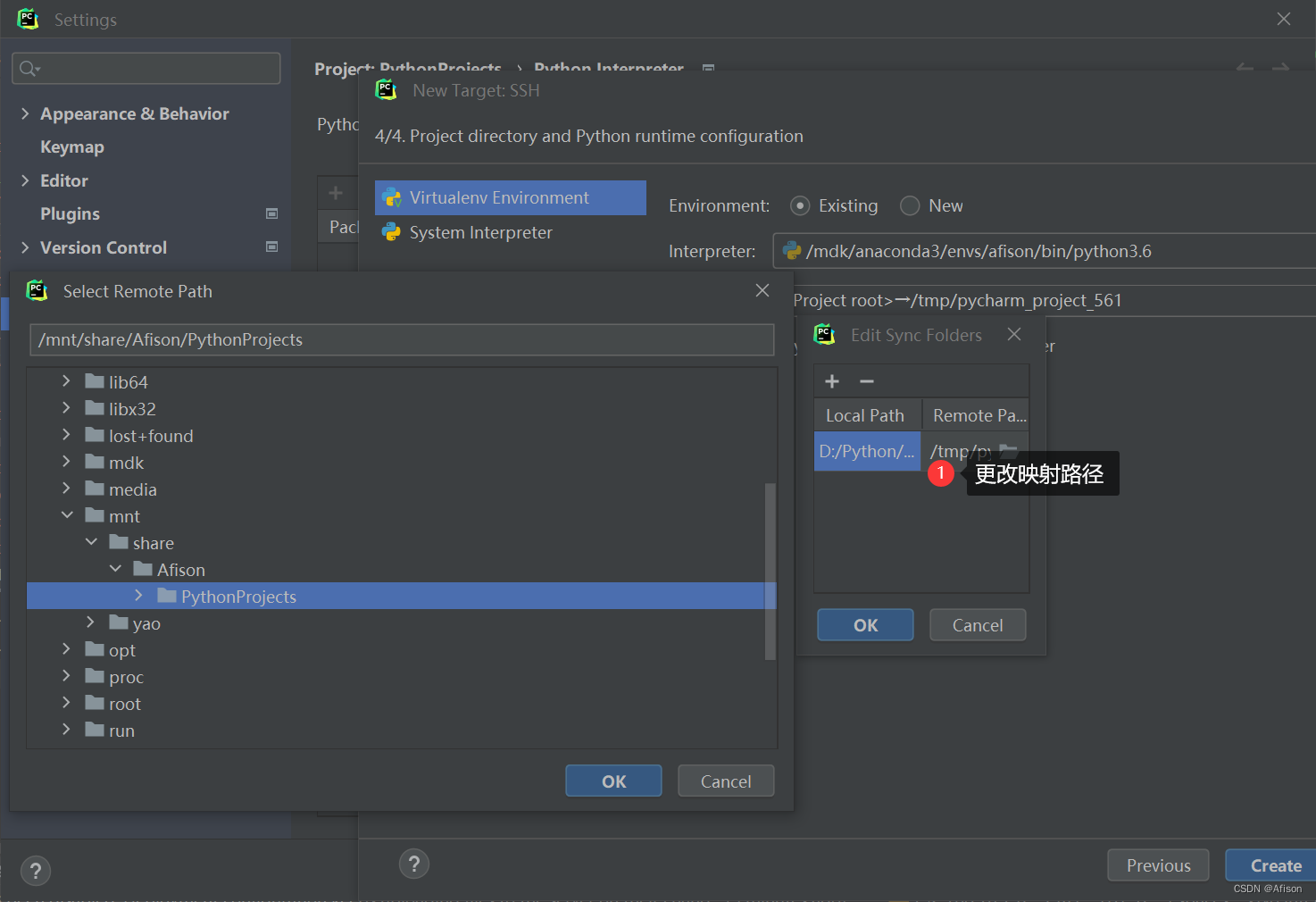This screenshot has width=1316, height=902.
Task: Expand the PythonProjects folder
Action: coord(138,595)
